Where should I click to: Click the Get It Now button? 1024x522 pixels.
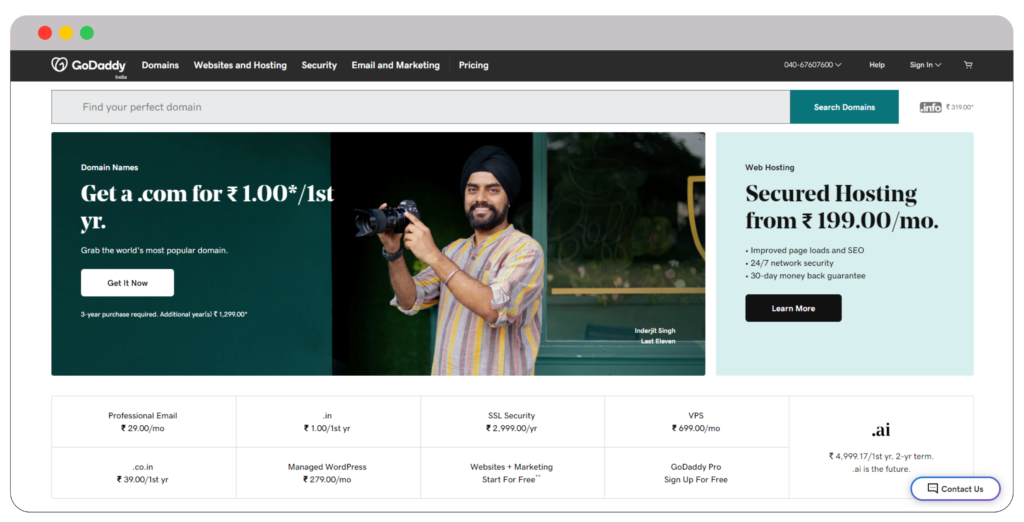click(x=127, y=283)
